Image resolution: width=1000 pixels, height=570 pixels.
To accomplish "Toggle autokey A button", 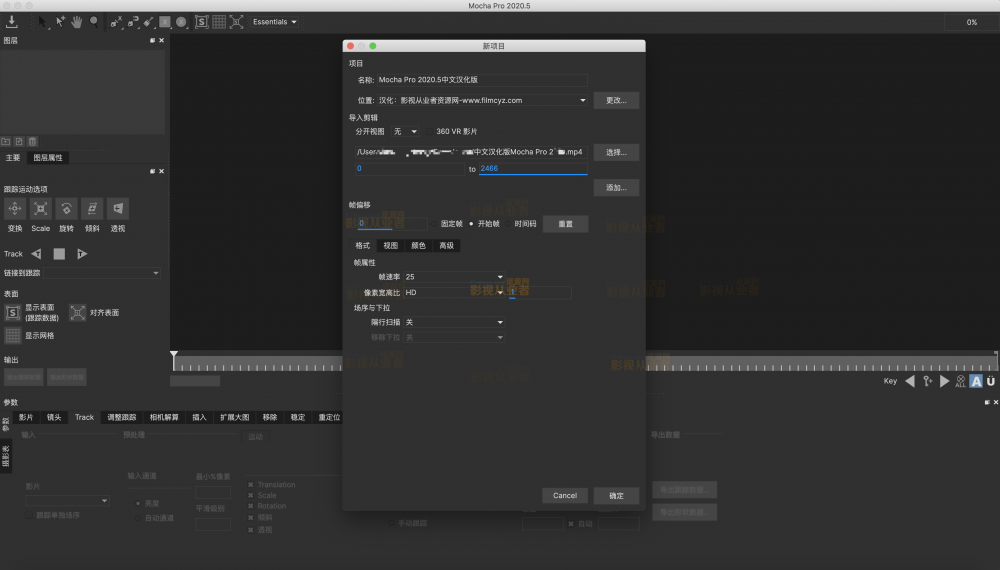I will (x=976, y=381).
